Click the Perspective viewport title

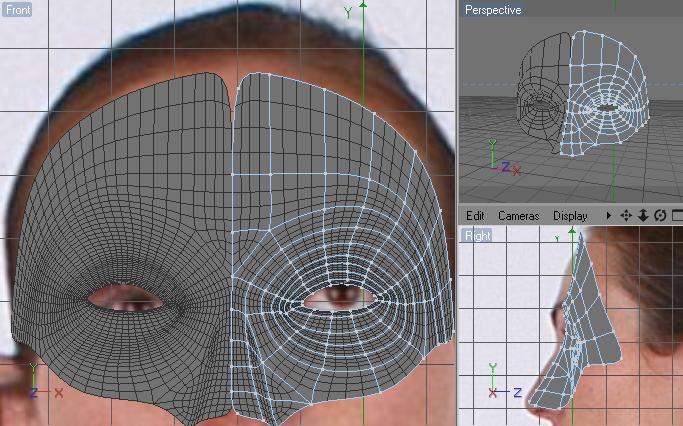pyautogui.click(x=493, y=10)
